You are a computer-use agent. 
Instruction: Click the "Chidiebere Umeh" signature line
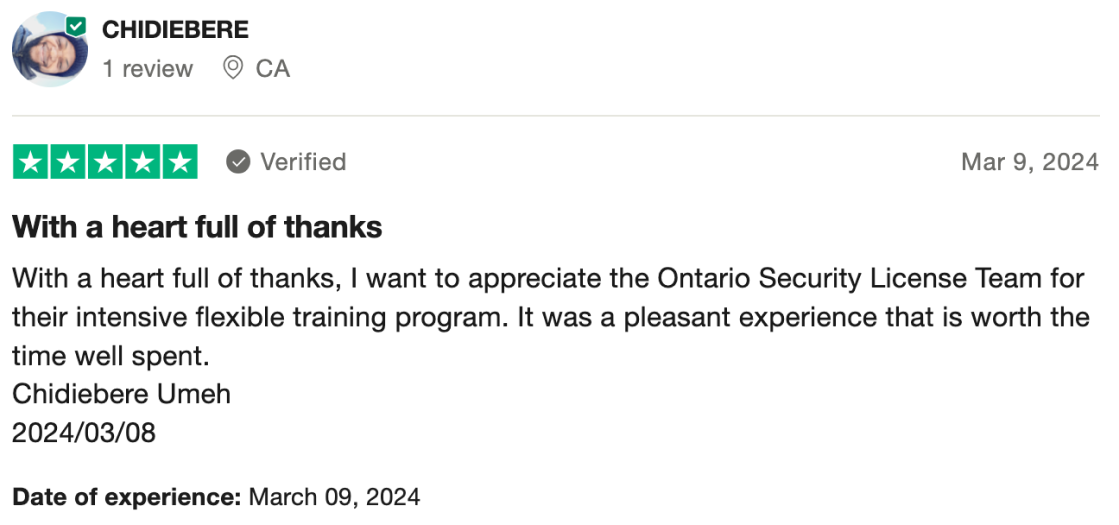(121, 394)
